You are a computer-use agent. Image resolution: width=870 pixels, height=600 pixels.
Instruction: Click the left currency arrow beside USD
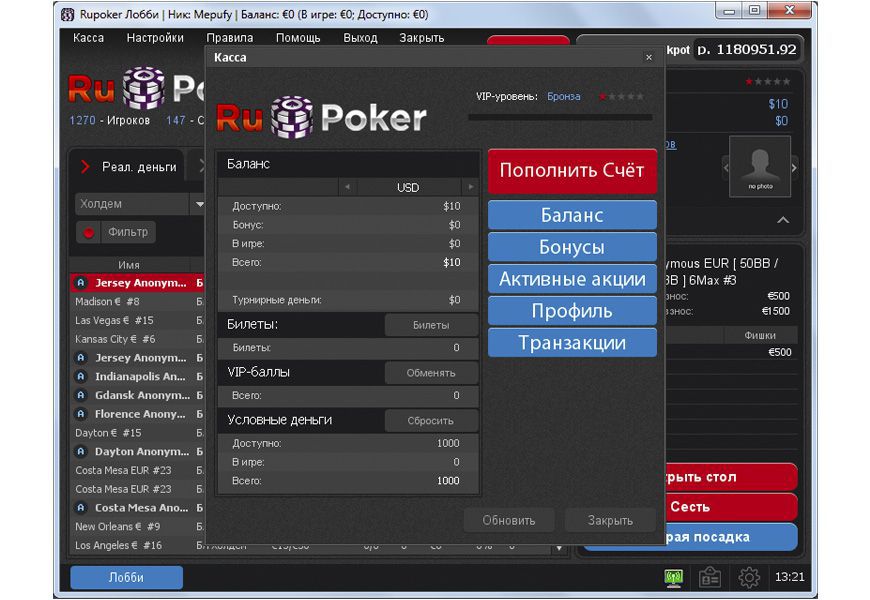click(347, 187)
